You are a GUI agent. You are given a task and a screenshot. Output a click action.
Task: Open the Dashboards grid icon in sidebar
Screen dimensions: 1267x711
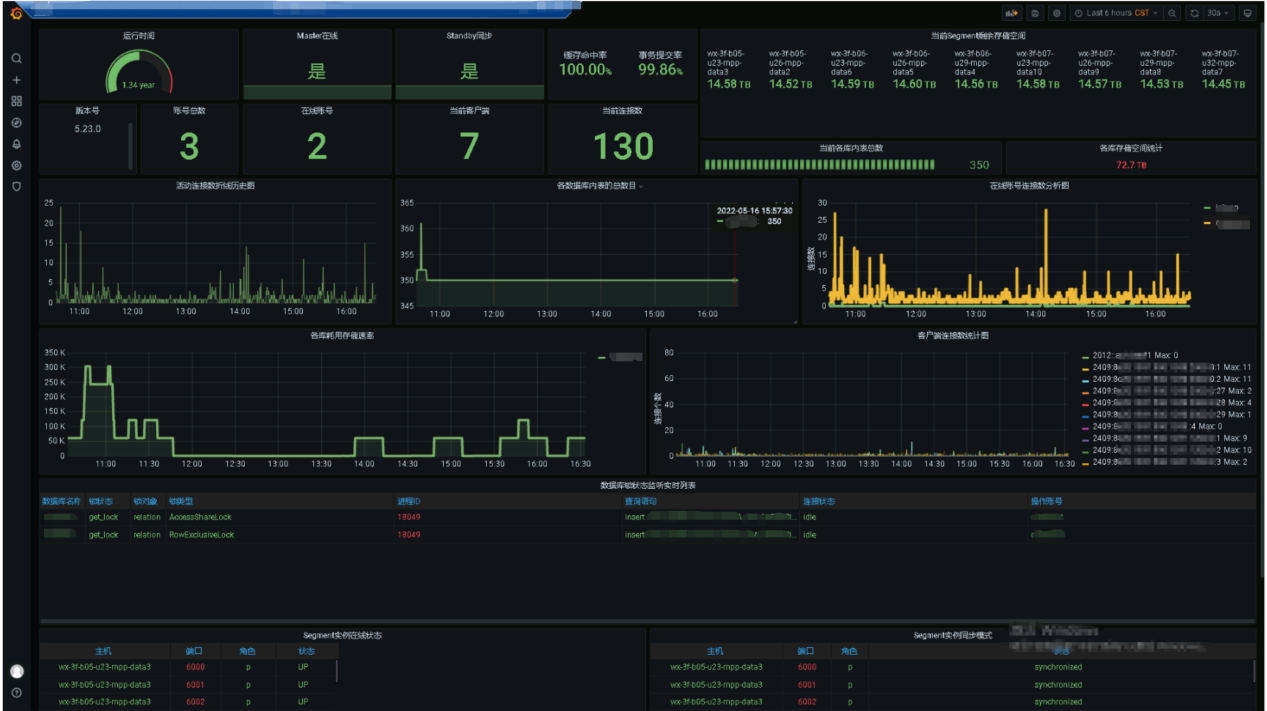(x=16, y=102)
